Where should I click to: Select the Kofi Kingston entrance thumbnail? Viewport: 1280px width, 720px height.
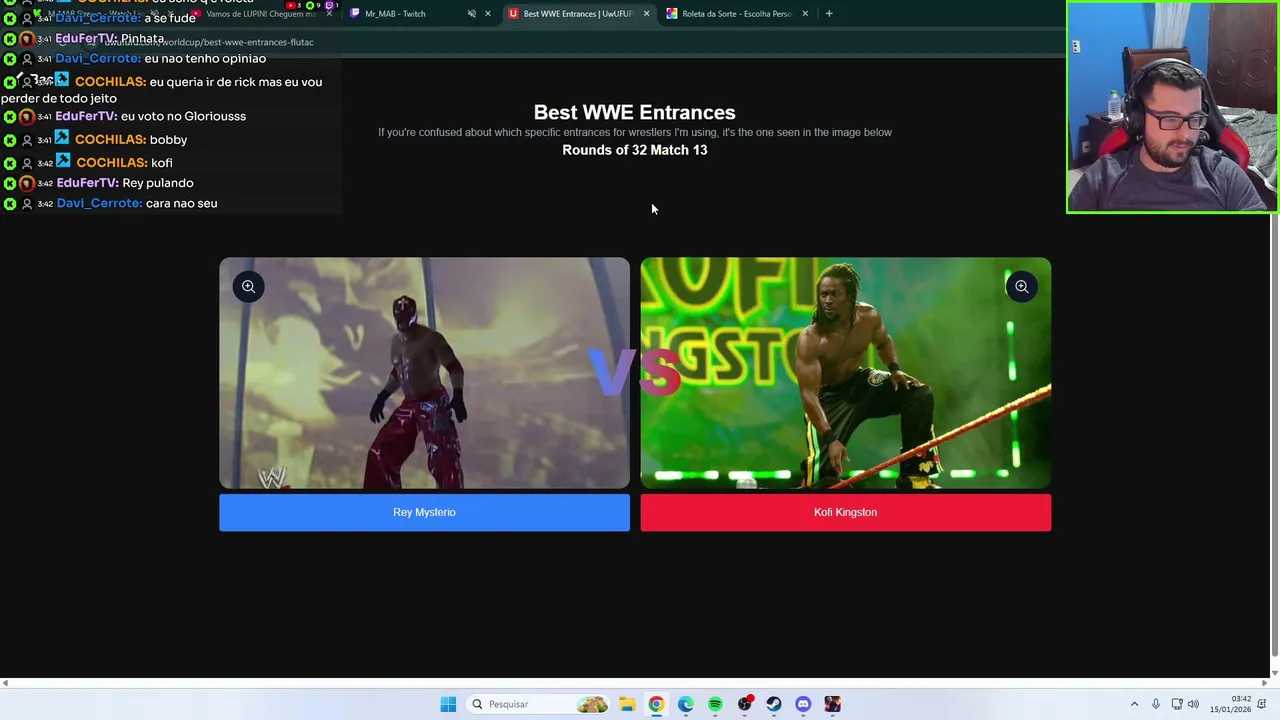tap(845, 373)
